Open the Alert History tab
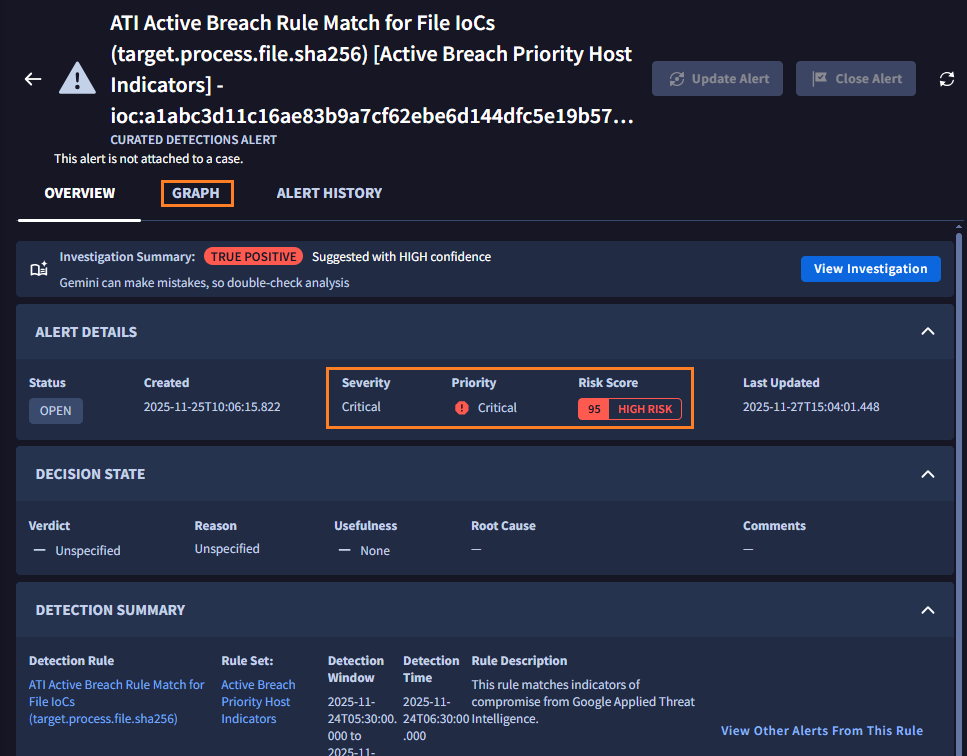 [329, 193]
